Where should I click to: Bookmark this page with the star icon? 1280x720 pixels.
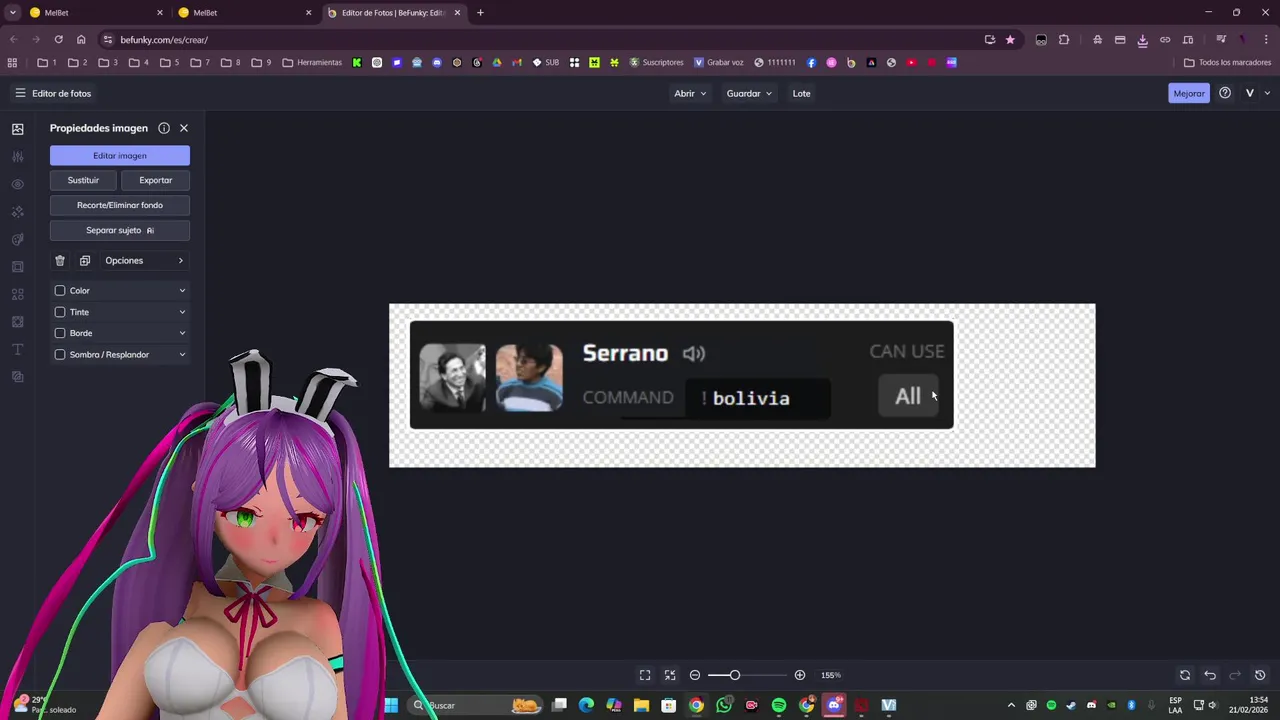pos(1010,40)
